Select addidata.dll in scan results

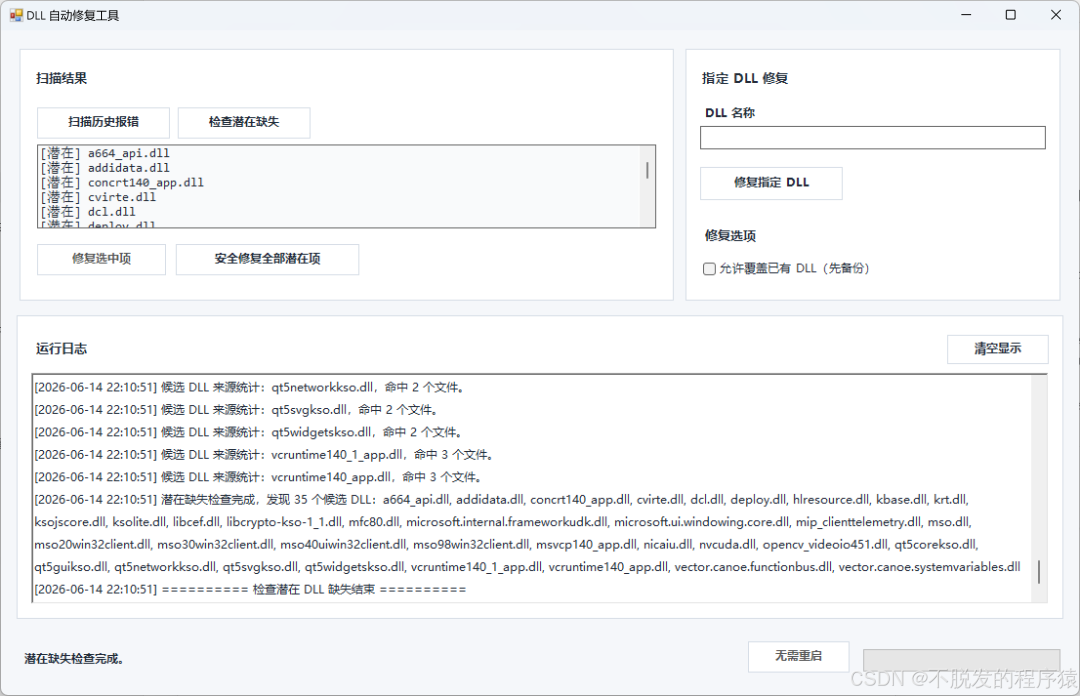click(x=339, y=167)
